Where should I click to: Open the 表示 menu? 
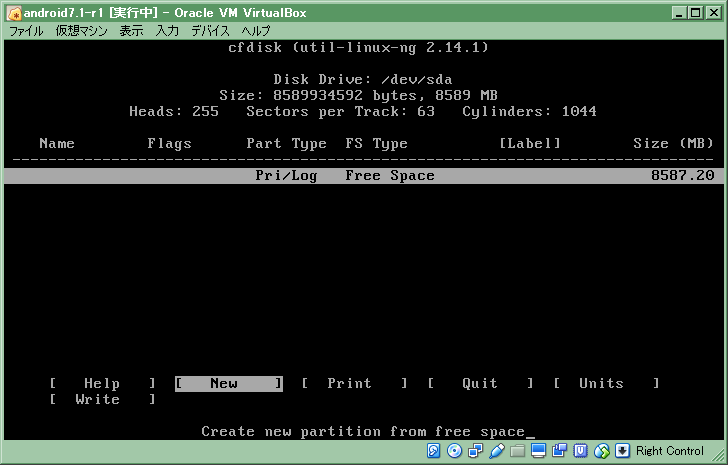131,31
